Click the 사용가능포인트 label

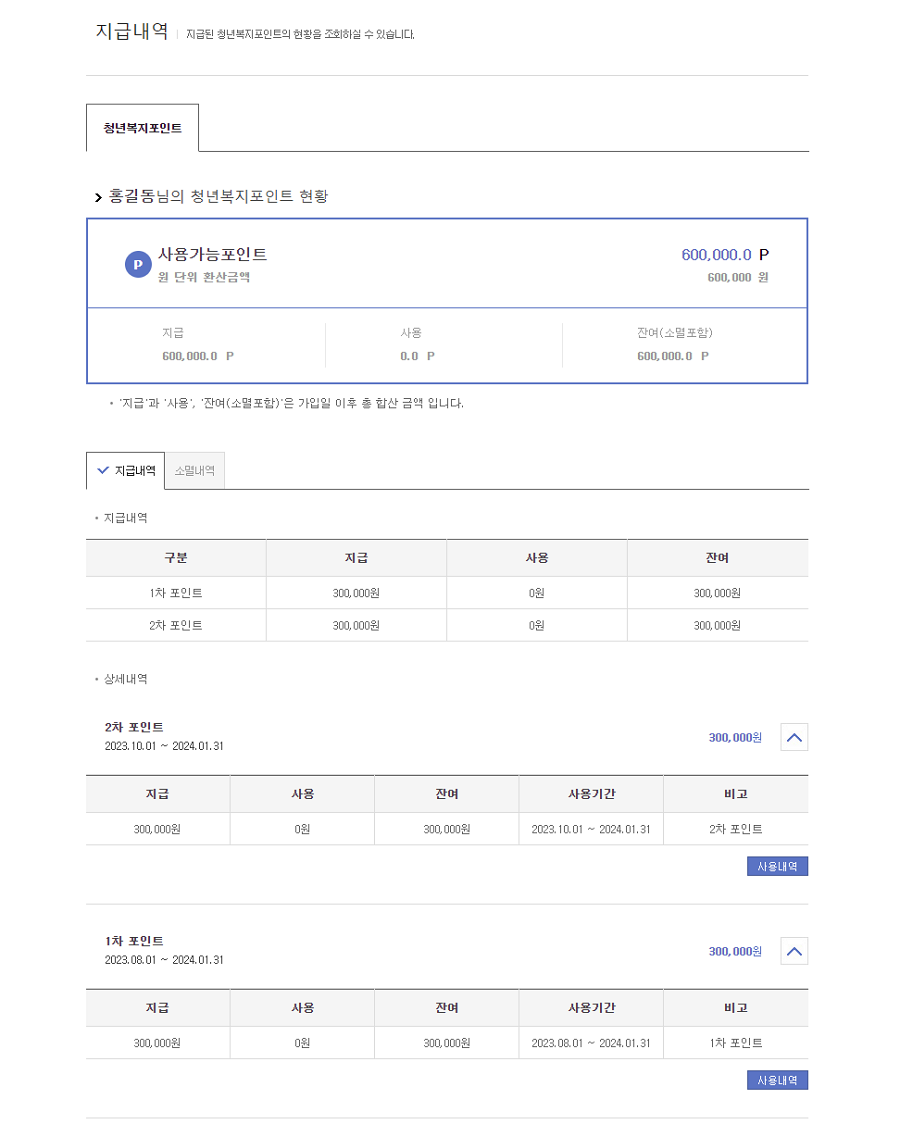tap(208, 253)
